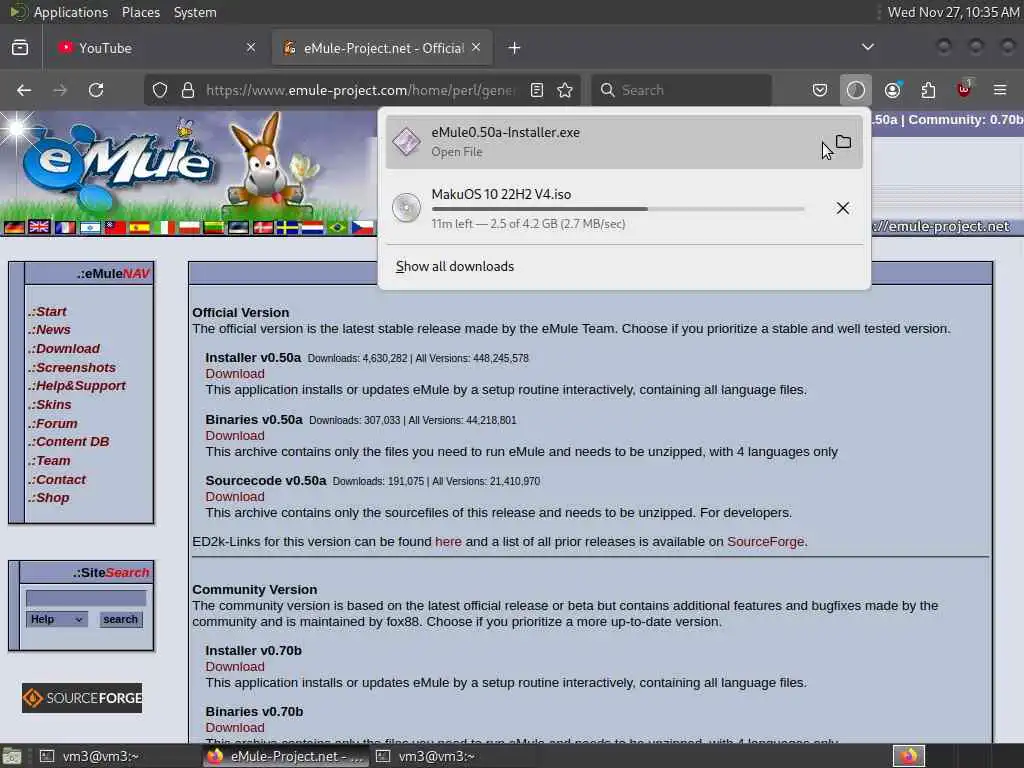Open the Firefox hamburger menu
The image size is (1024, 768).
pyautogui.click(x=1000, y=90)
